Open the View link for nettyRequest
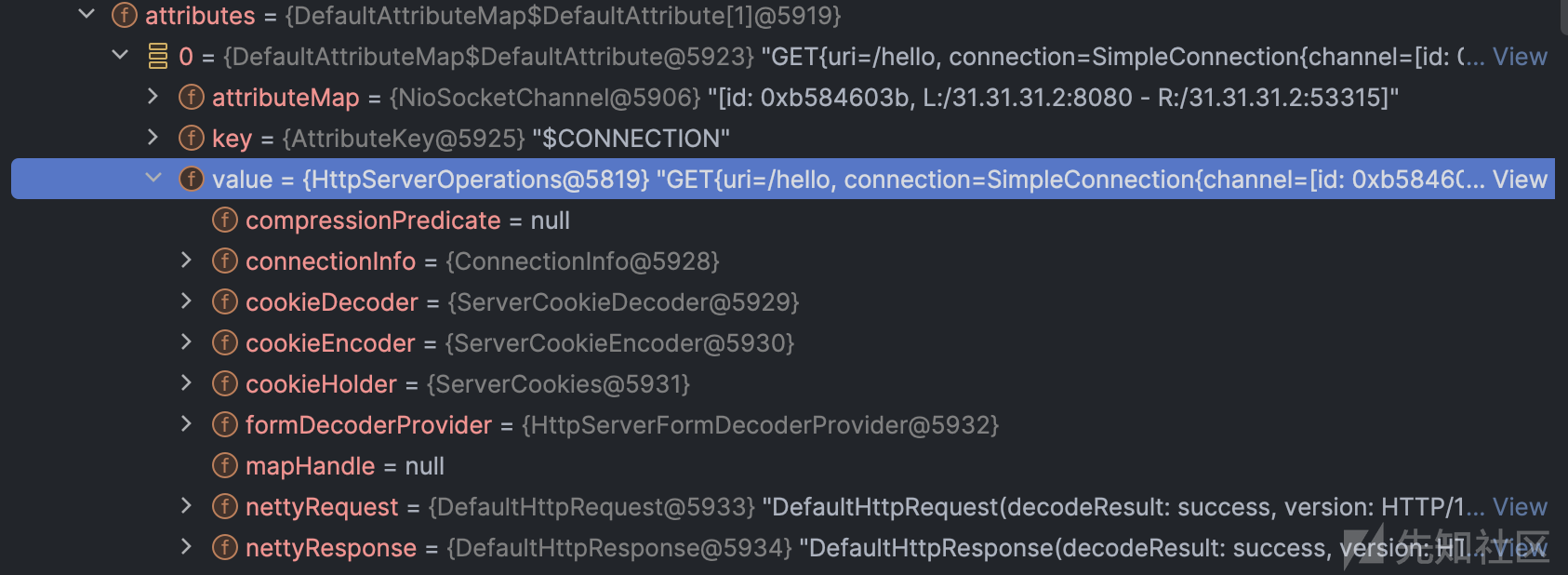The image size is (1568, 575). pos(1520,507)
